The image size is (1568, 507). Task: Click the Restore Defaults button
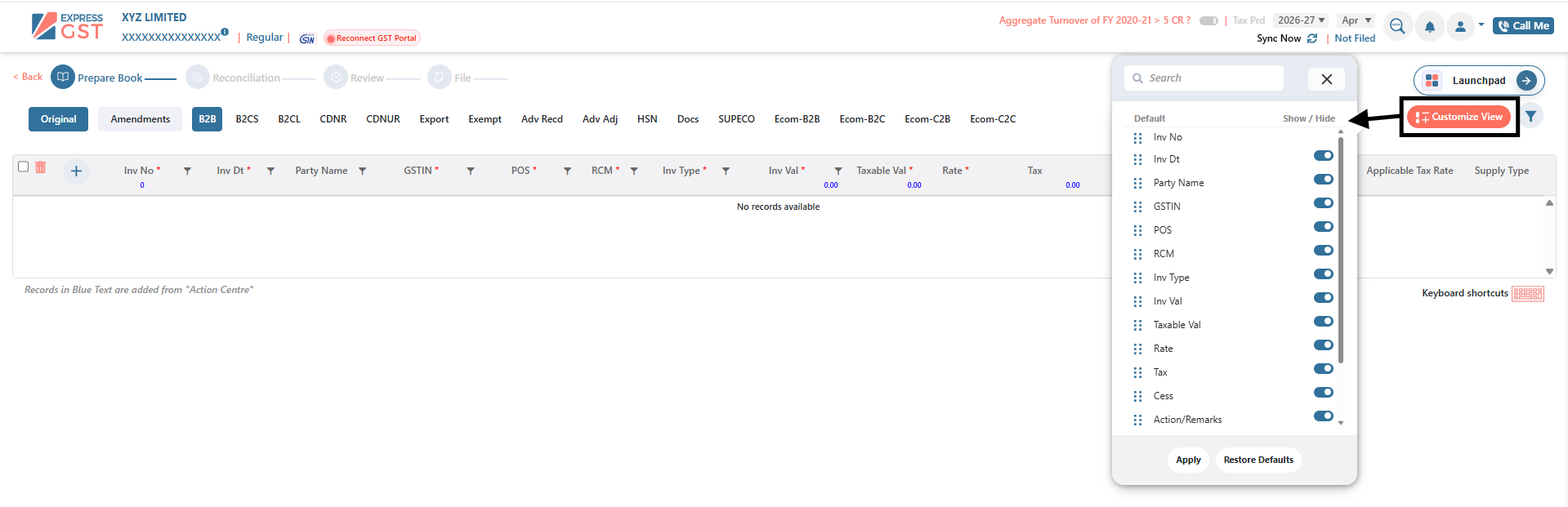1258,460
